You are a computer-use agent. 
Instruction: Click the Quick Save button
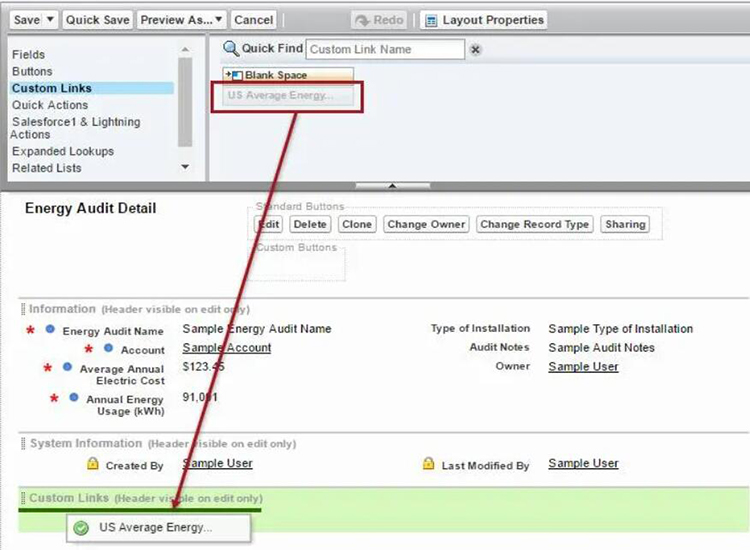(x=98, y=20)
